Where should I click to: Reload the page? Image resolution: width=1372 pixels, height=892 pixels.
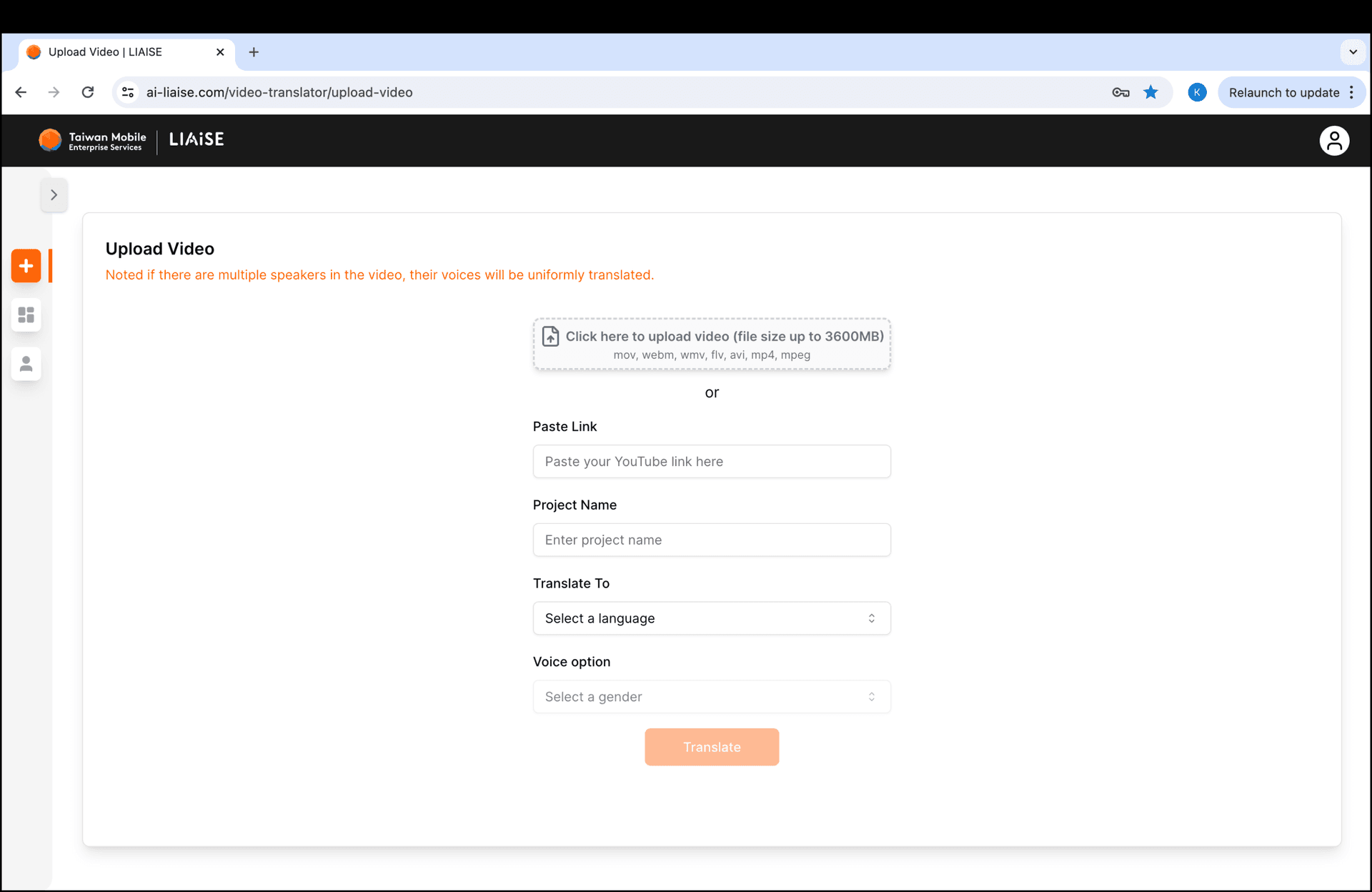(88, 92)
